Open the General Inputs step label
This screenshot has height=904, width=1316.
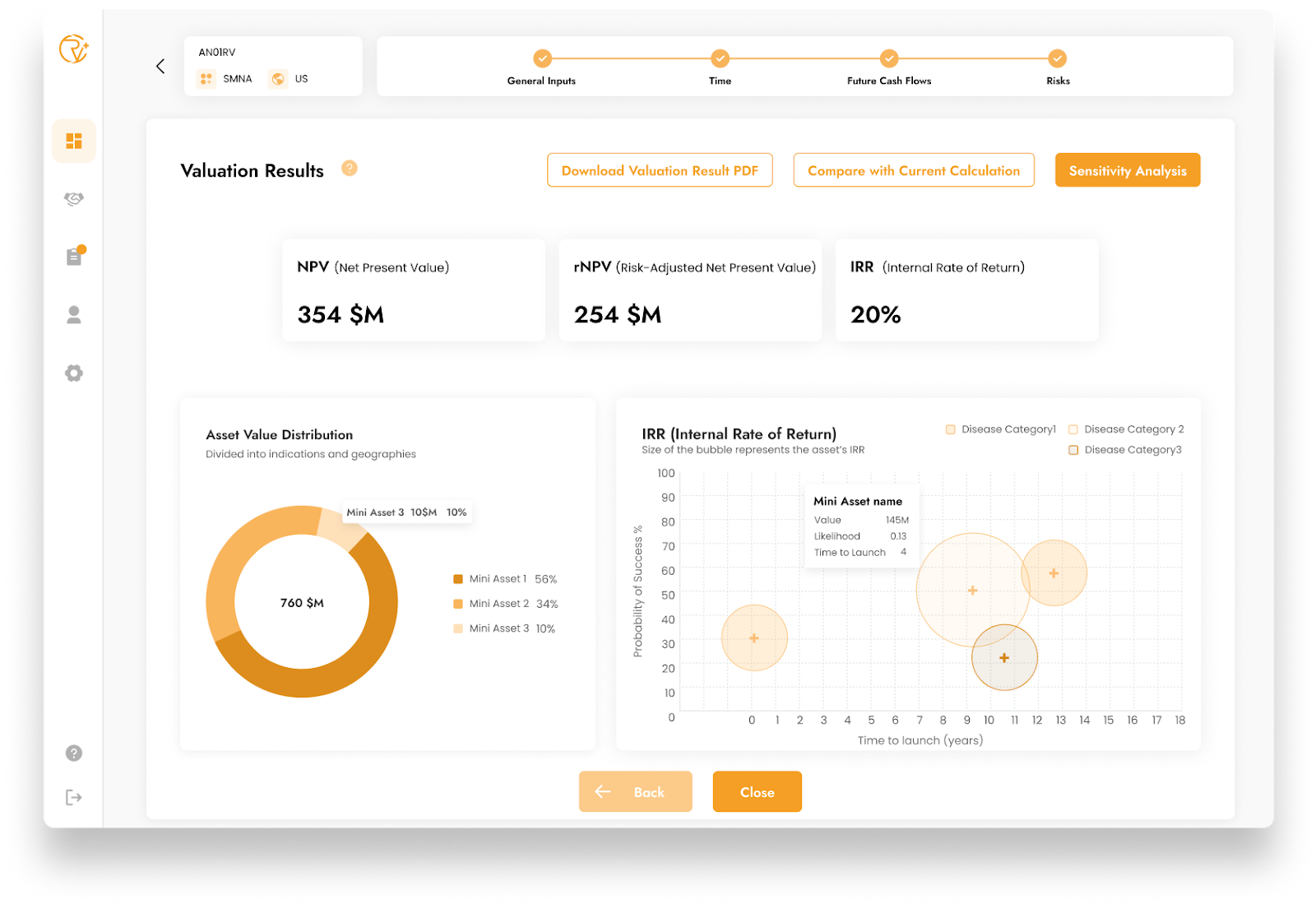(x=541, y=81)
